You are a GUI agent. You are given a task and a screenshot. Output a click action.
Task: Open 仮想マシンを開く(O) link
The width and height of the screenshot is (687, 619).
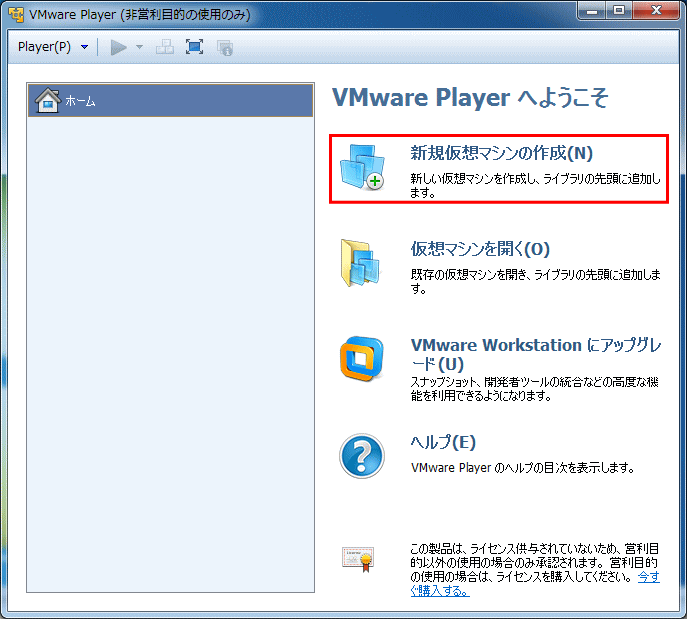480,249
